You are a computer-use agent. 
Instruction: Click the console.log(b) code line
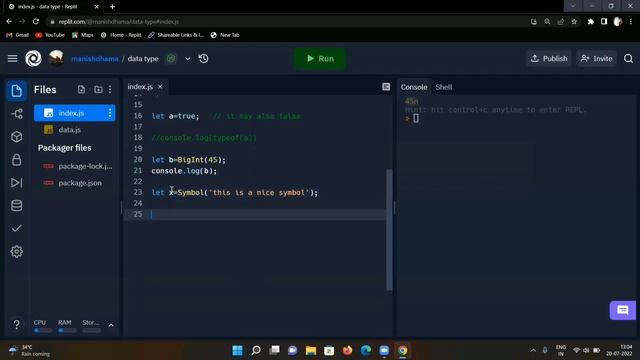[x=184, y=171]
